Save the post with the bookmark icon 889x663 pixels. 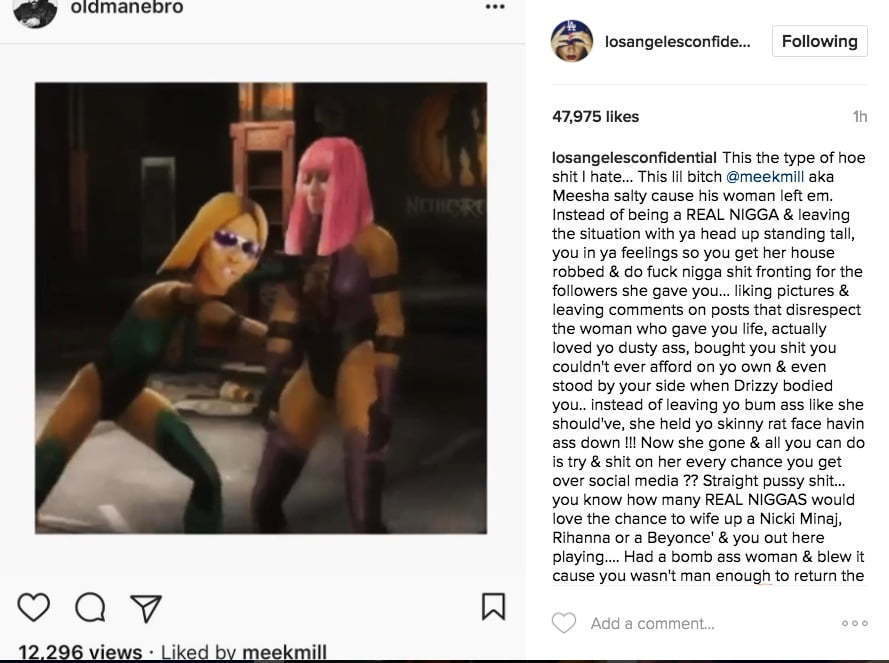click(x=493, y=606)
